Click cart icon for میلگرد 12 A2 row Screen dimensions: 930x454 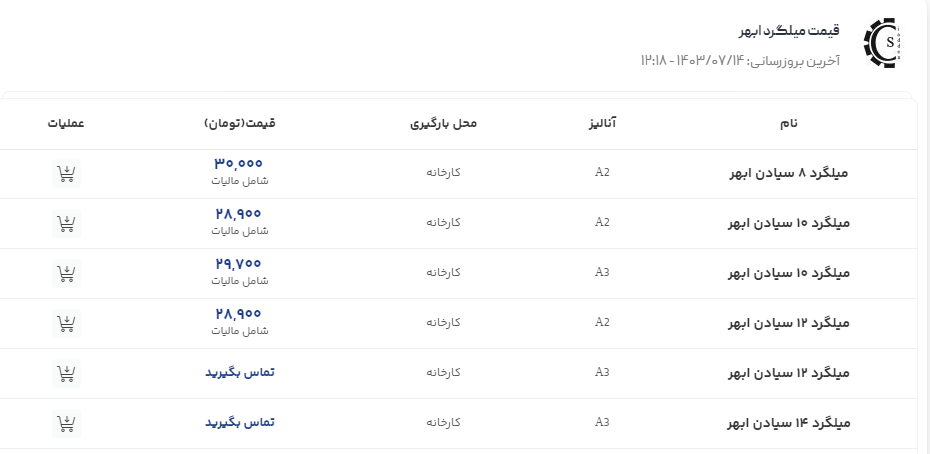(66, 323)
